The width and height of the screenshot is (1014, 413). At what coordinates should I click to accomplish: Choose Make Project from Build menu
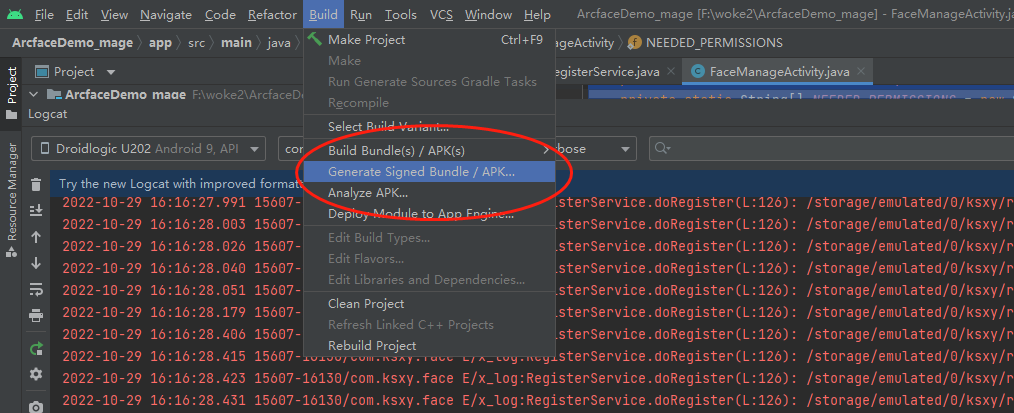(429, 39)
